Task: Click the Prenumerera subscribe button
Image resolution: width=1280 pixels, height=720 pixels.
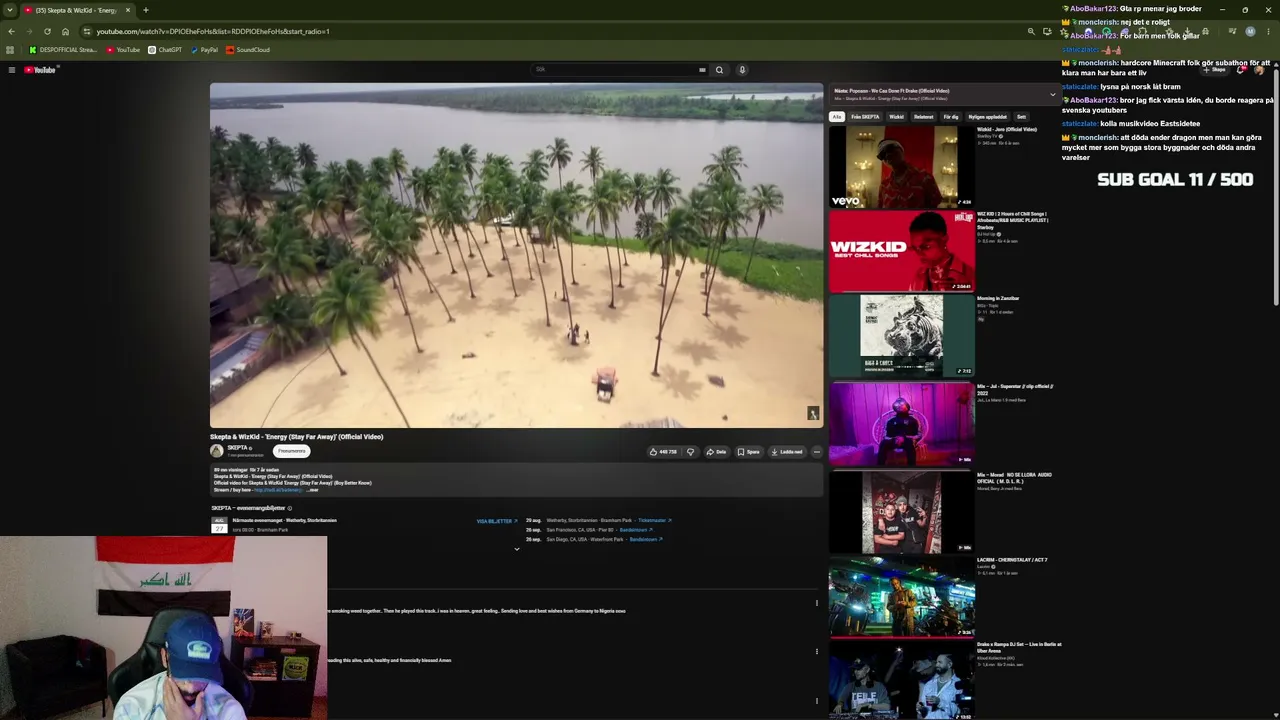Action: pyautogui.click(x=292, y=451)
